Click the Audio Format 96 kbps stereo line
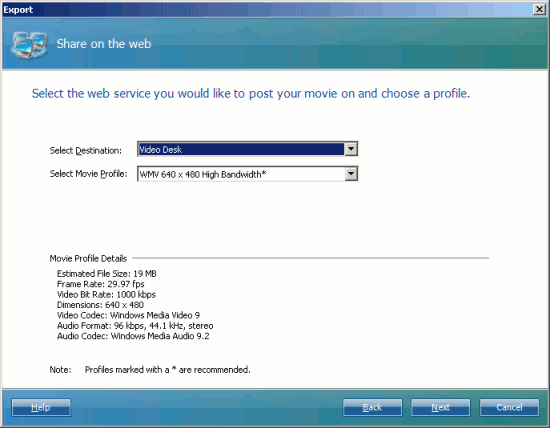This screenshot has height=428, width=550. (135, 326)
